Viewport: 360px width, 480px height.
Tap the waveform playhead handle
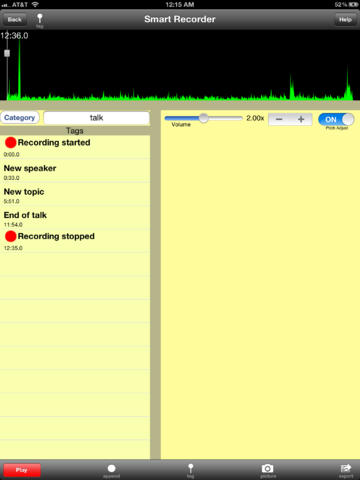coord(7,53)
